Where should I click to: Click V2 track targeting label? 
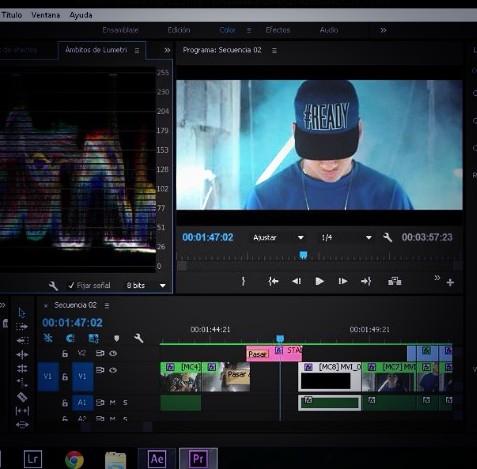(x=82, y=353)
